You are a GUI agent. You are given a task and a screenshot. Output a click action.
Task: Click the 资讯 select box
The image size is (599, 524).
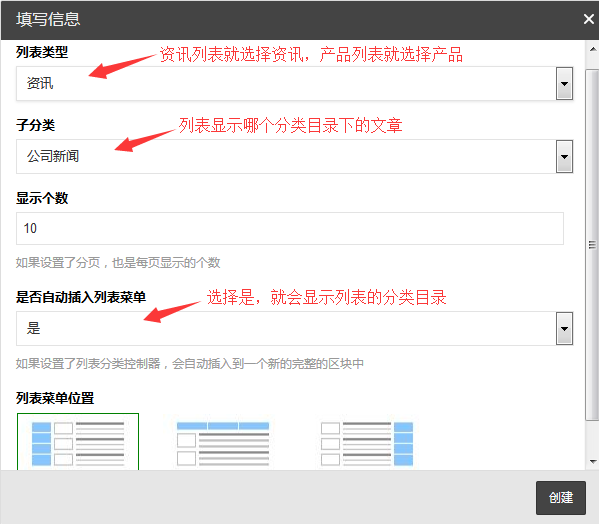pyautogui.click(x=294, y=84)
